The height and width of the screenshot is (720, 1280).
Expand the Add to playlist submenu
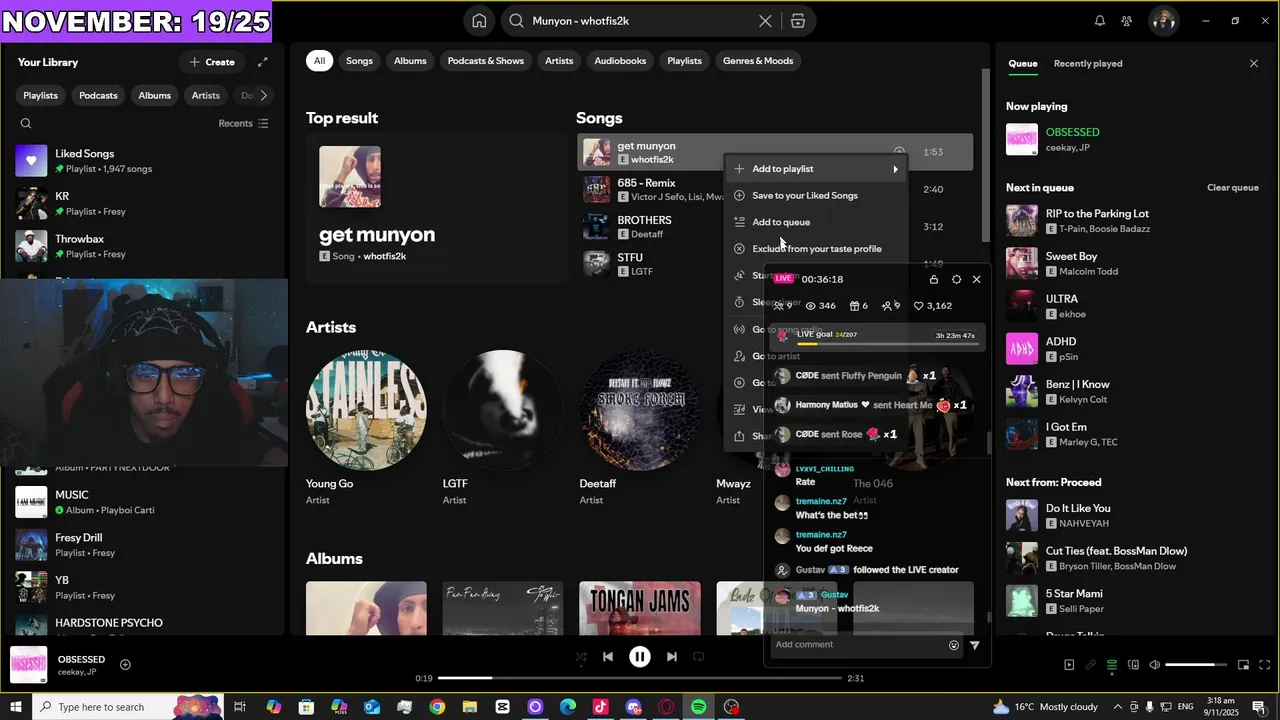[816, 169]
